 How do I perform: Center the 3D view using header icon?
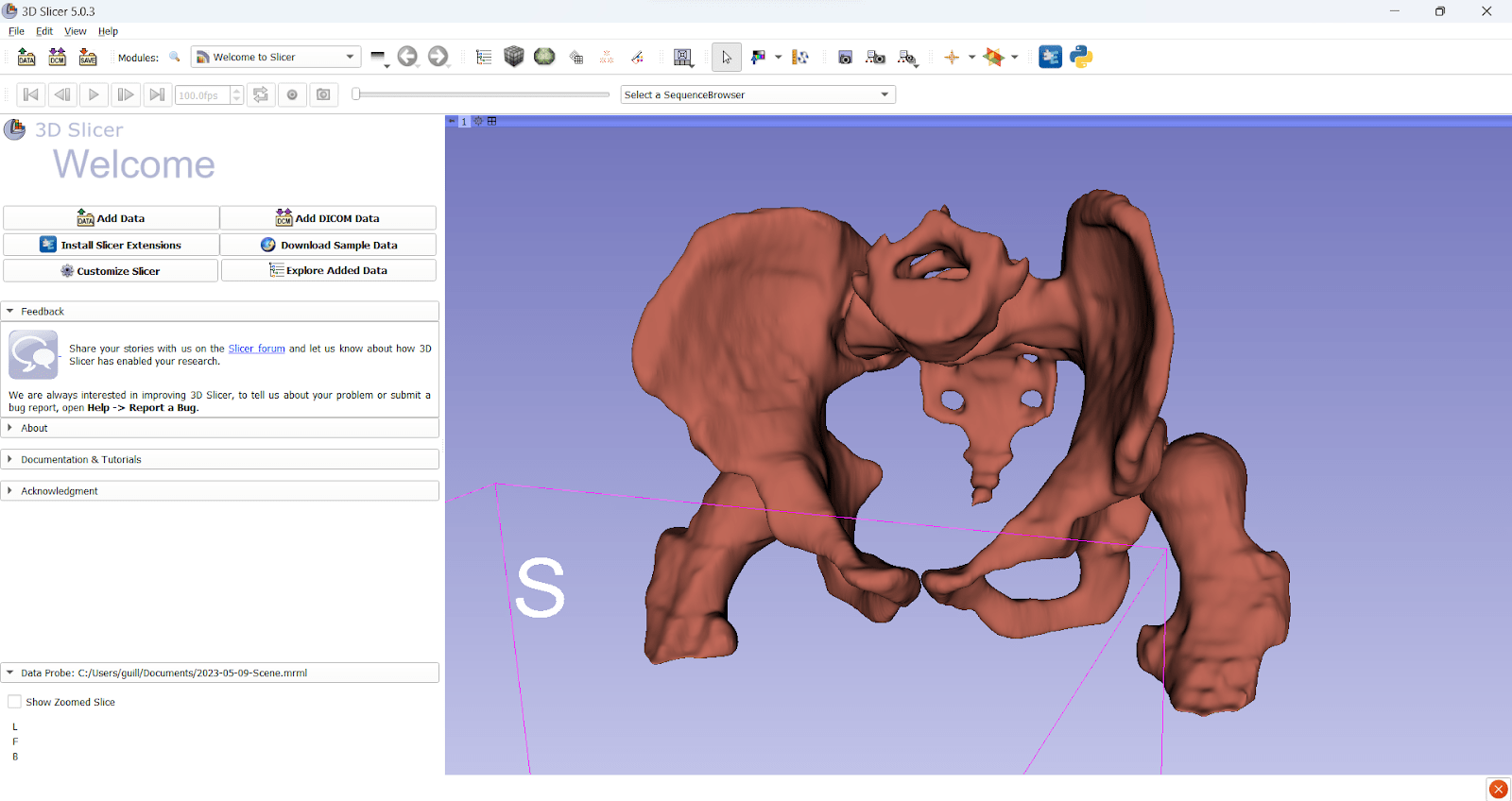coord(478,121)
